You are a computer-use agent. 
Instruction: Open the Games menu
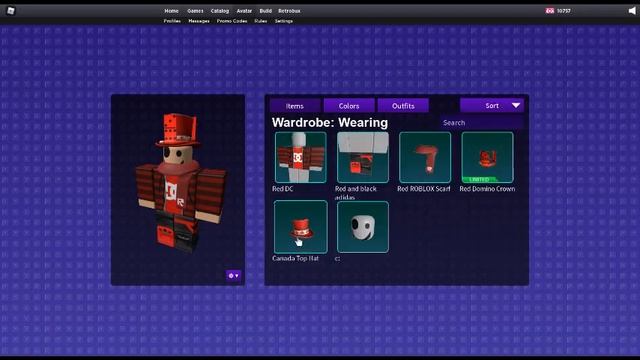(195, 11)
